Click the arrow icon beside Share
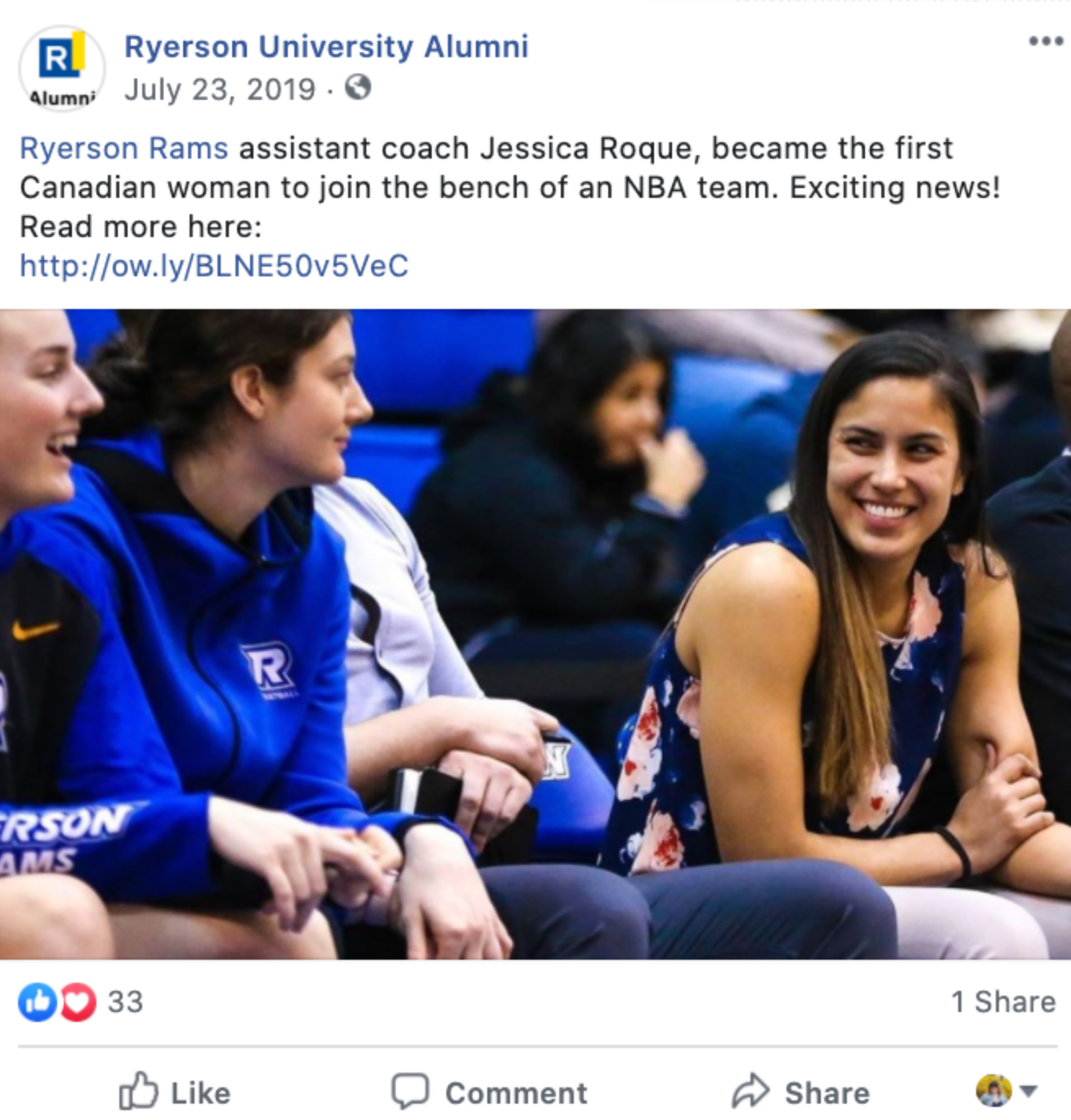This screenshot has width=1071, height=1120. [x=751, y=1091]
